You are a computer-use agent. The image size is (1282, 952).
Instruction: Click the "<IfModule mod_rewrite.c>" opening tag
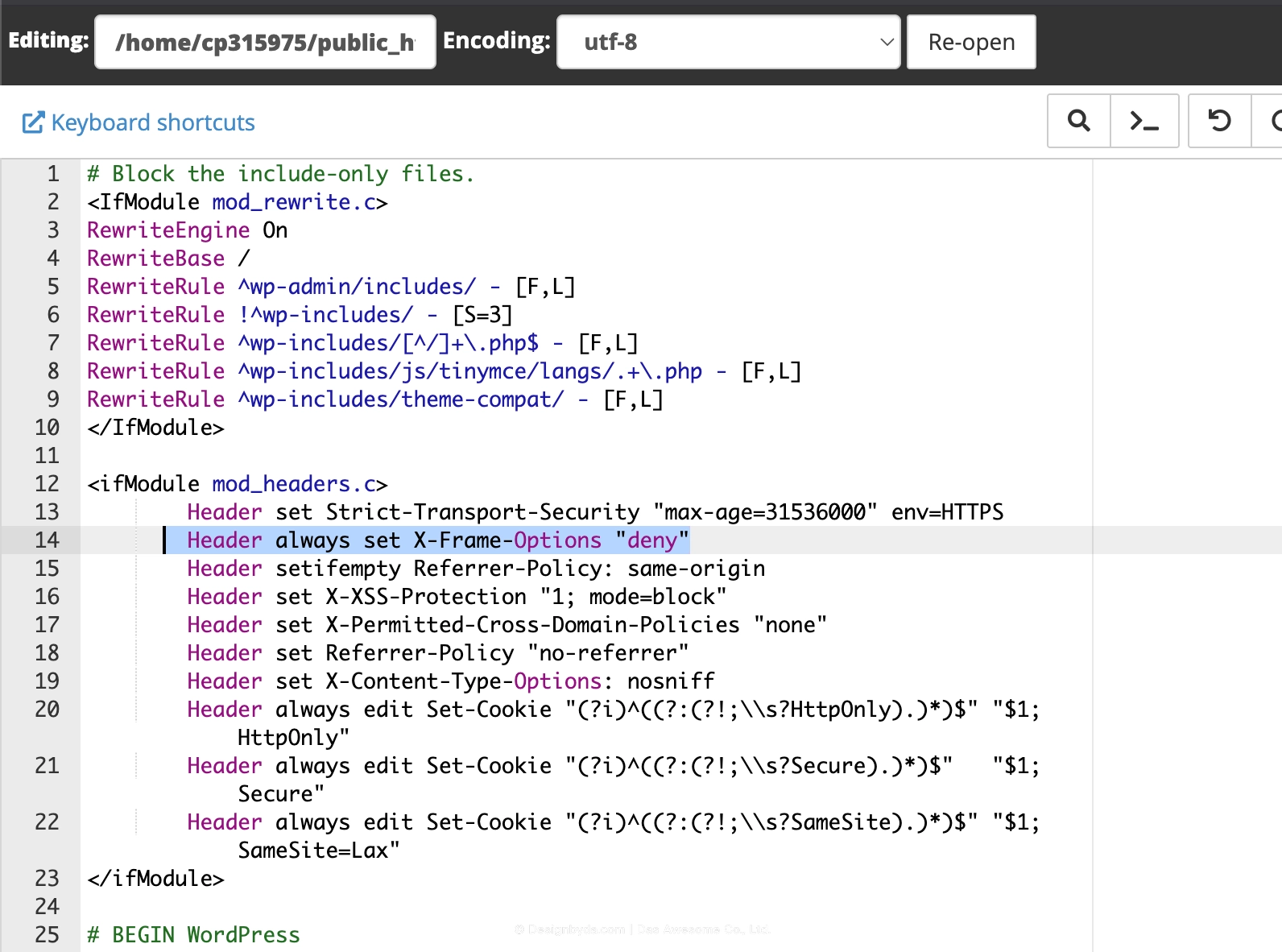238,202
